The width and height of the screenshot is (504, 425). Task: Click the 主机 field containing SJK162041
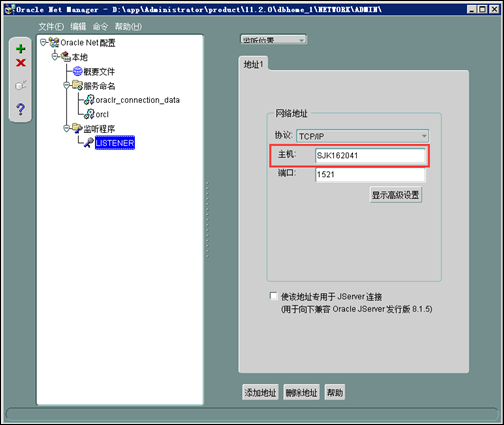pos(370,155)
